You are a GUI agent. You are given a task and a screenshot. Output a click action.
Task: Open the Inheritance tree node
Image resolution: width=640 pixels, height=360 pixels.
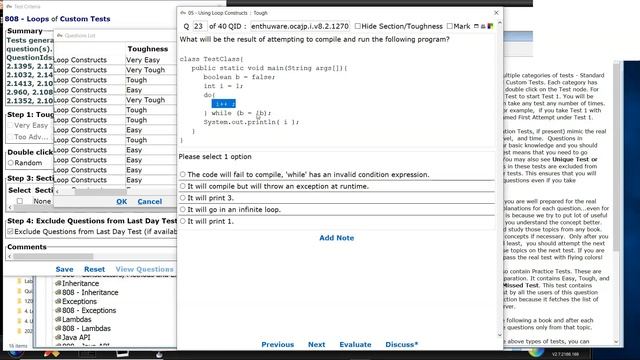coord(80,283)
